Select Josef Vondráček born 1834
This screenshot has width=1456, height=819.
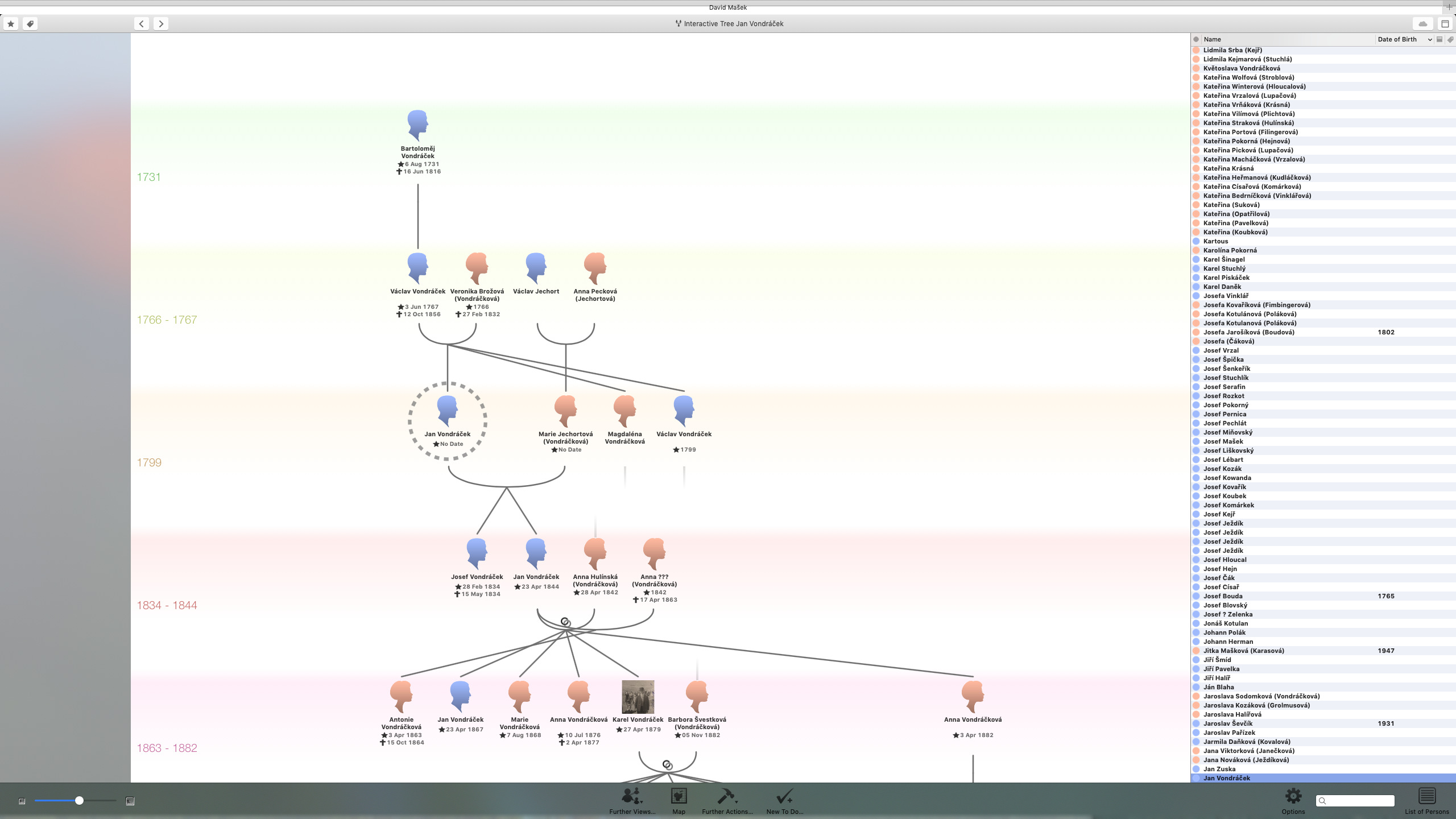(477, 568)
